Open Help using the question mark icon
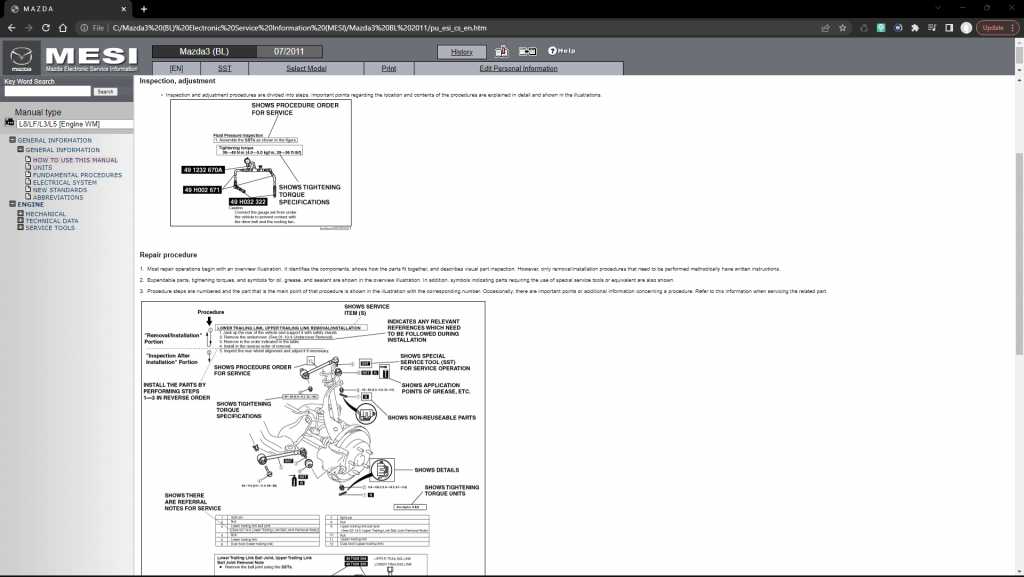This screenshot has width=1024, height=577. [552, 51]
